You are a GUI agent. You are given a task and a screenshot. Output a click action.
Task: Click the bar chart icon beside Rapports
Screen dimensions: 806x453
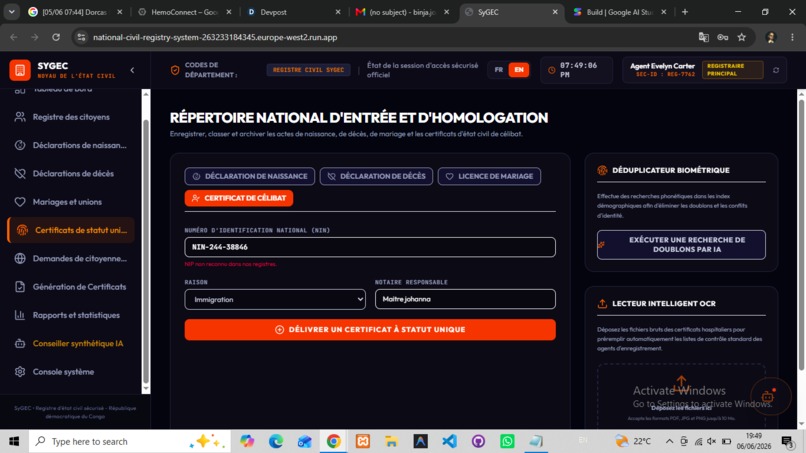[20, 315]
